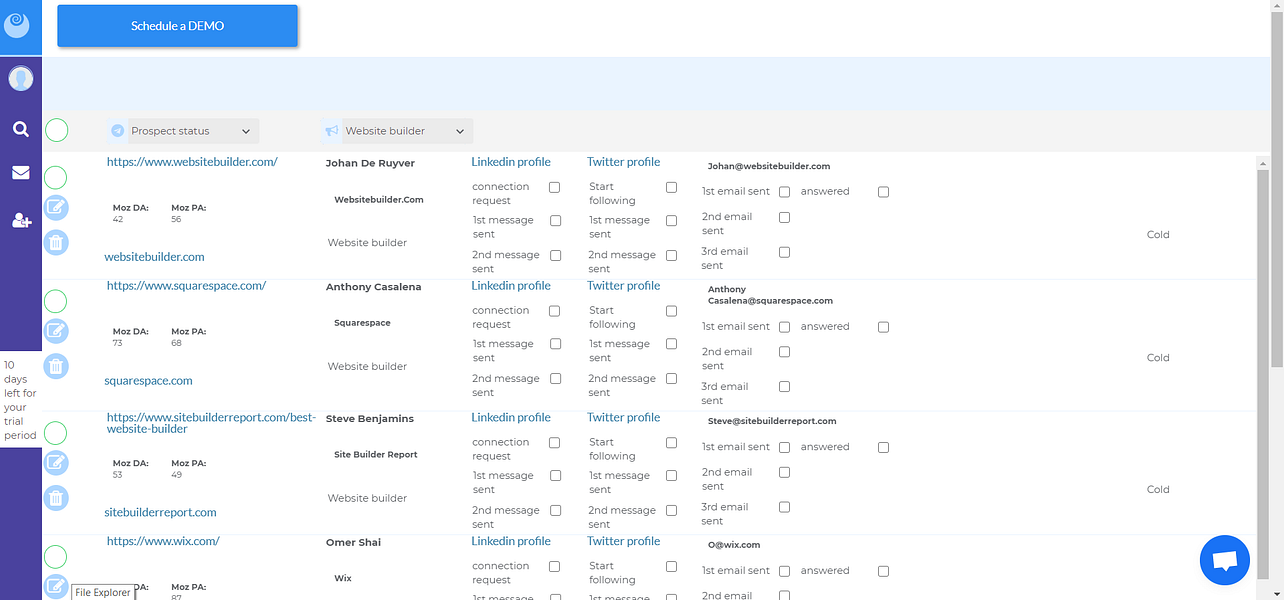Tick 1st email sent for Steve Benjamins
The height and width of the screenshot is (600, 1284).
point(784,447)
